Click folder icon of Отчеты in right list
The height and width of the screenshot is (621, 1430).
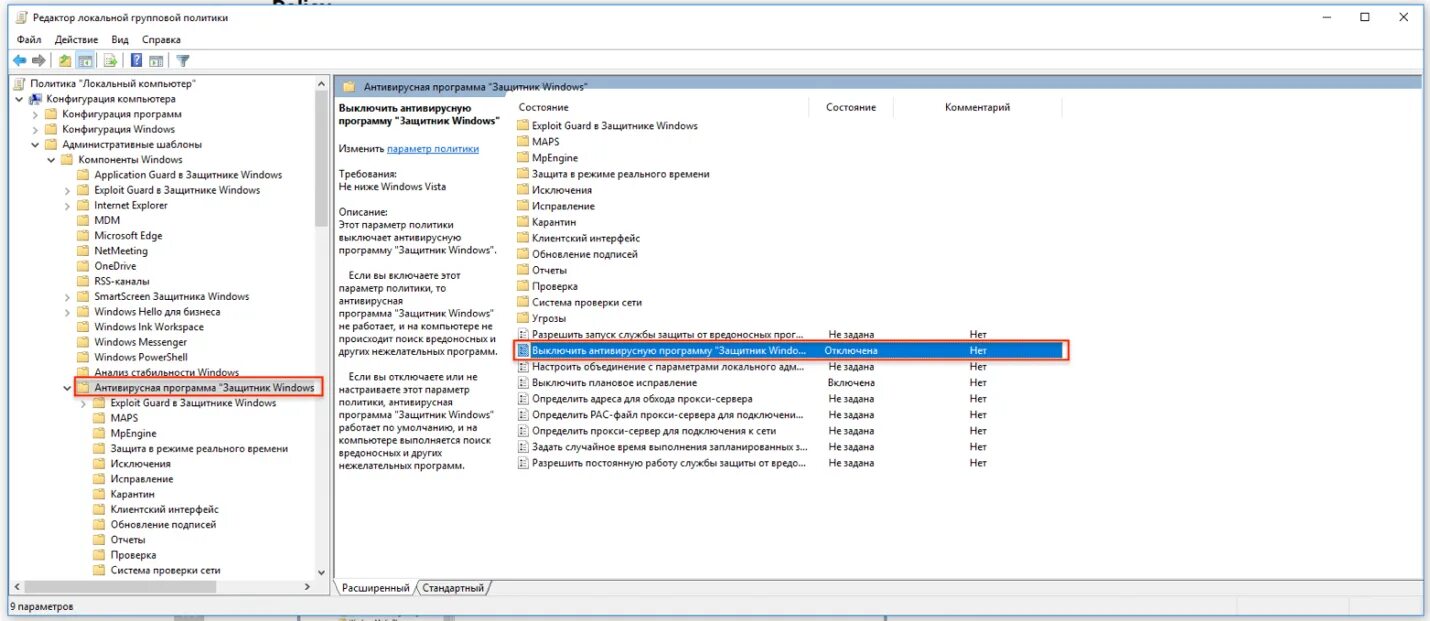point(523,270)
